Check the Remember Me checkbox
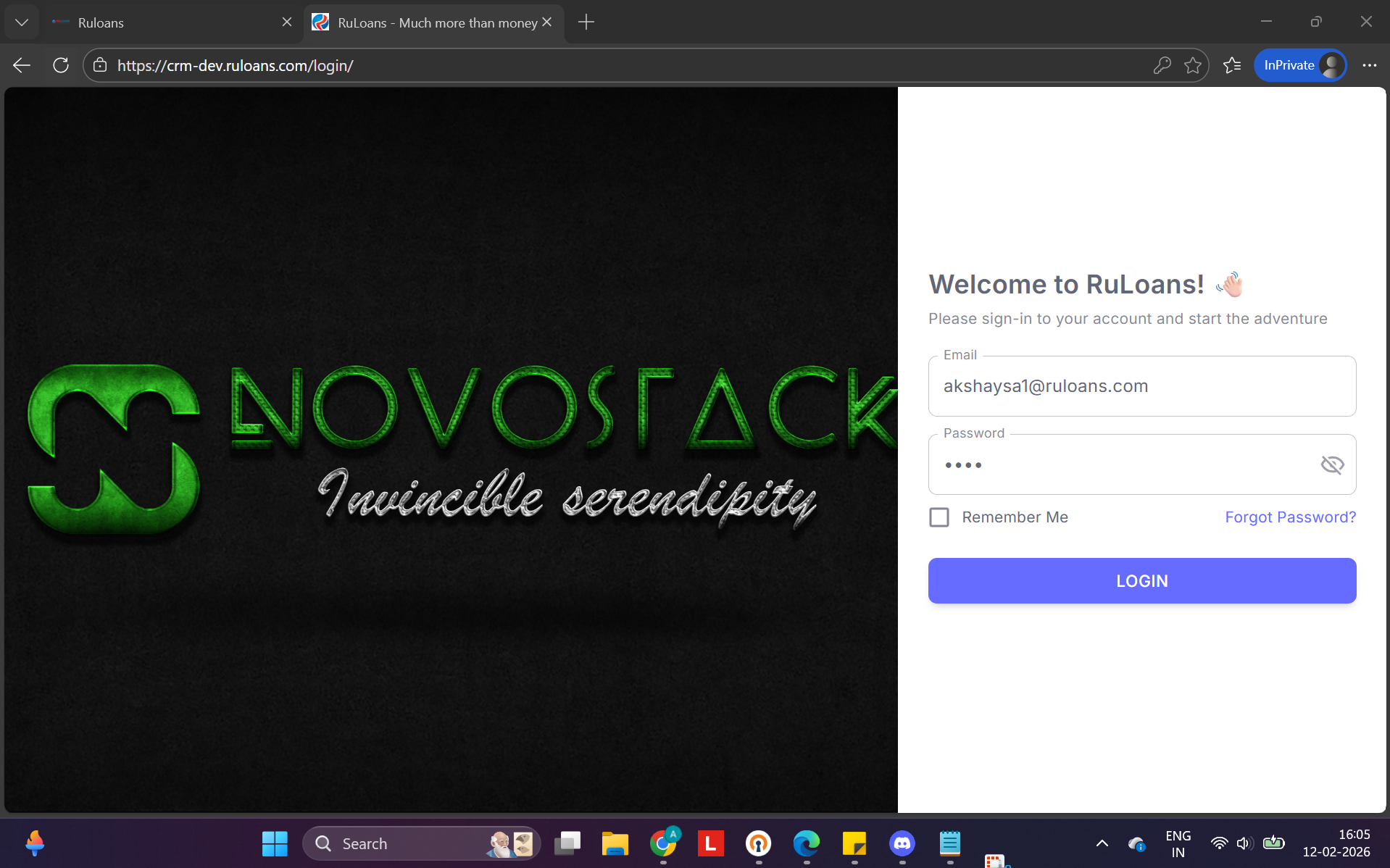Screen dimensions: 1390x868 click(x=939, y=517)
